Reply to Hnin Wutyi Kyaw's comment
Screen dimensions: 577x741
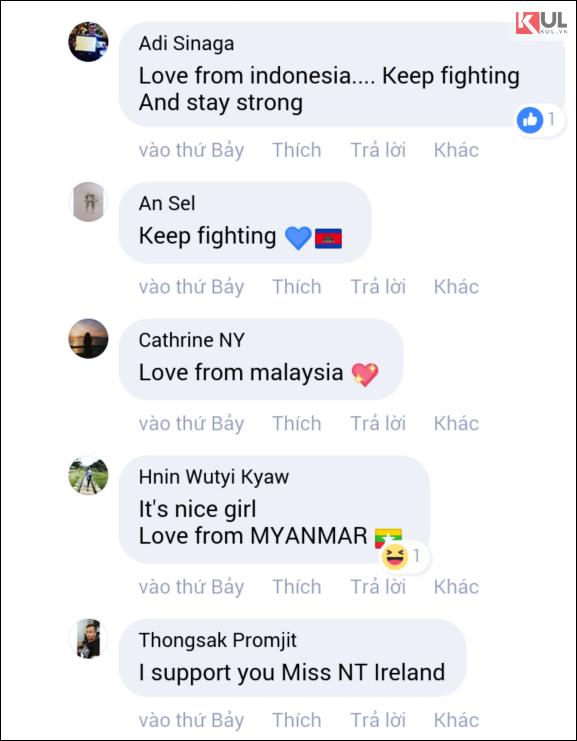[x=378, y=587]
